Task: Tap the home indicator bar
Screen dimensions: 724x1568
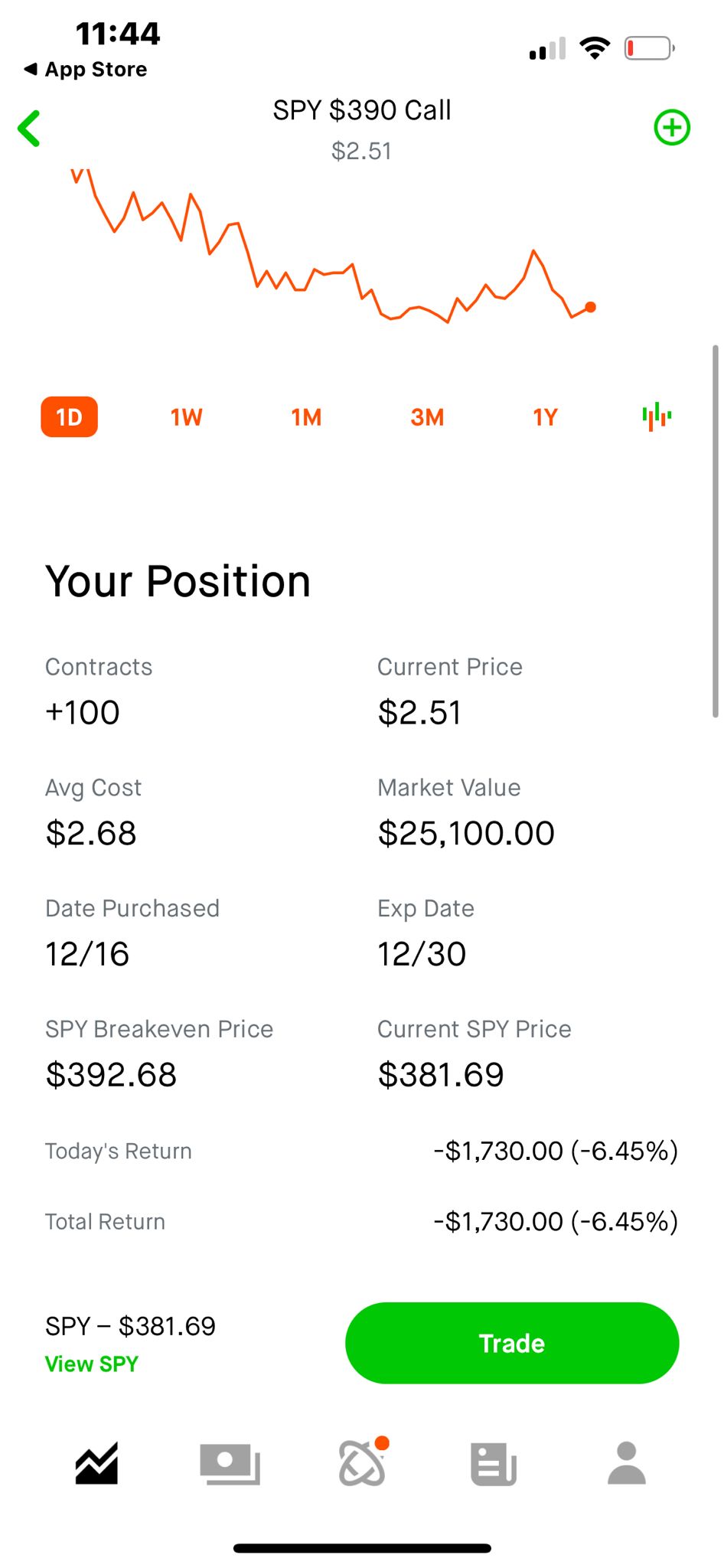Action: (362, 1548)
